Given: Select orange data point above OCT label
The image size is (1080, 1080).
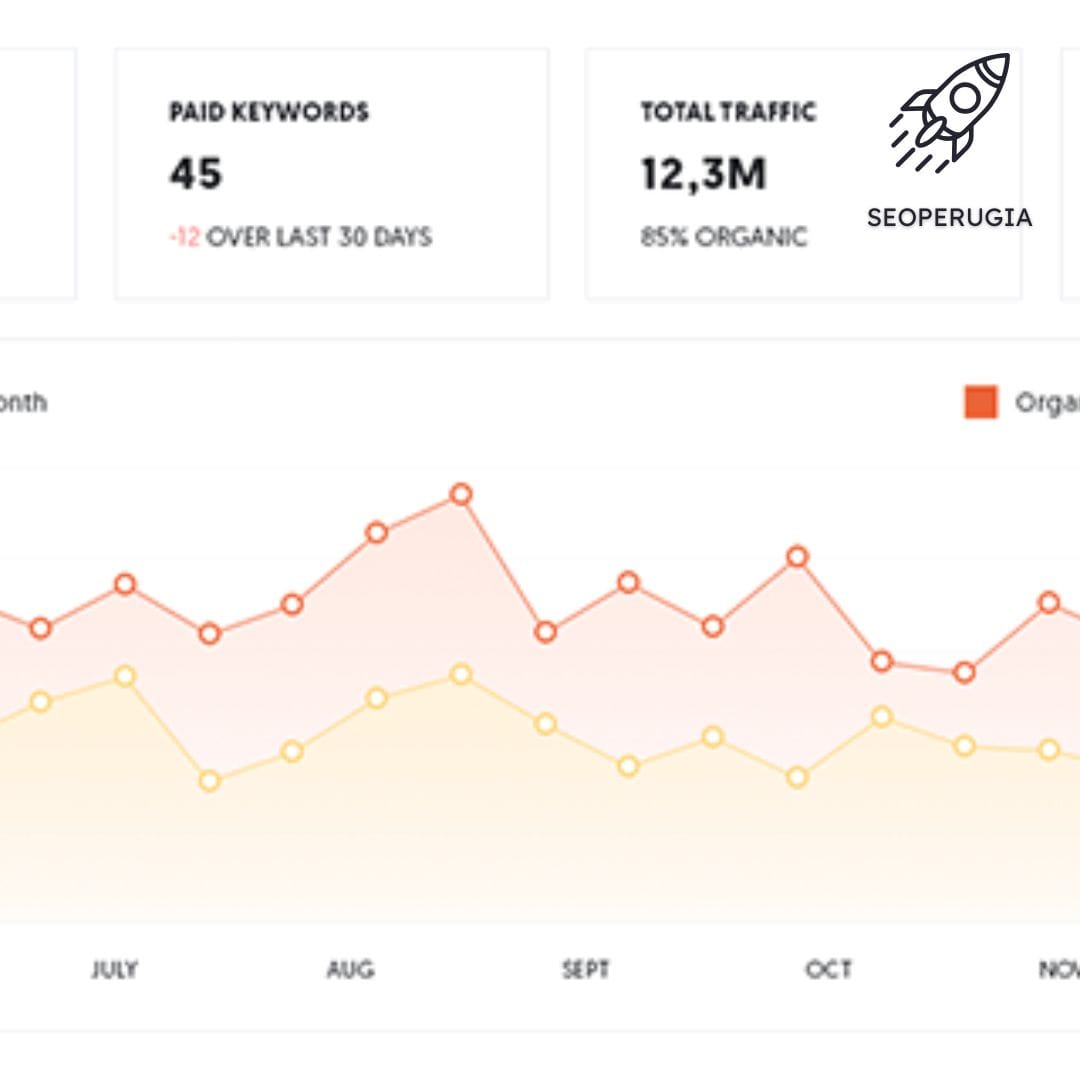Looking at the screenshot, I should pos(797,557).
